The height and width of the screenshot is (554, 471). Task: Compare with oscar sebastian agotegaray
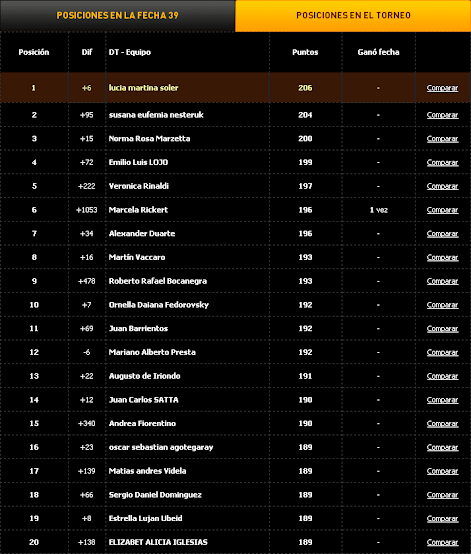442,447
